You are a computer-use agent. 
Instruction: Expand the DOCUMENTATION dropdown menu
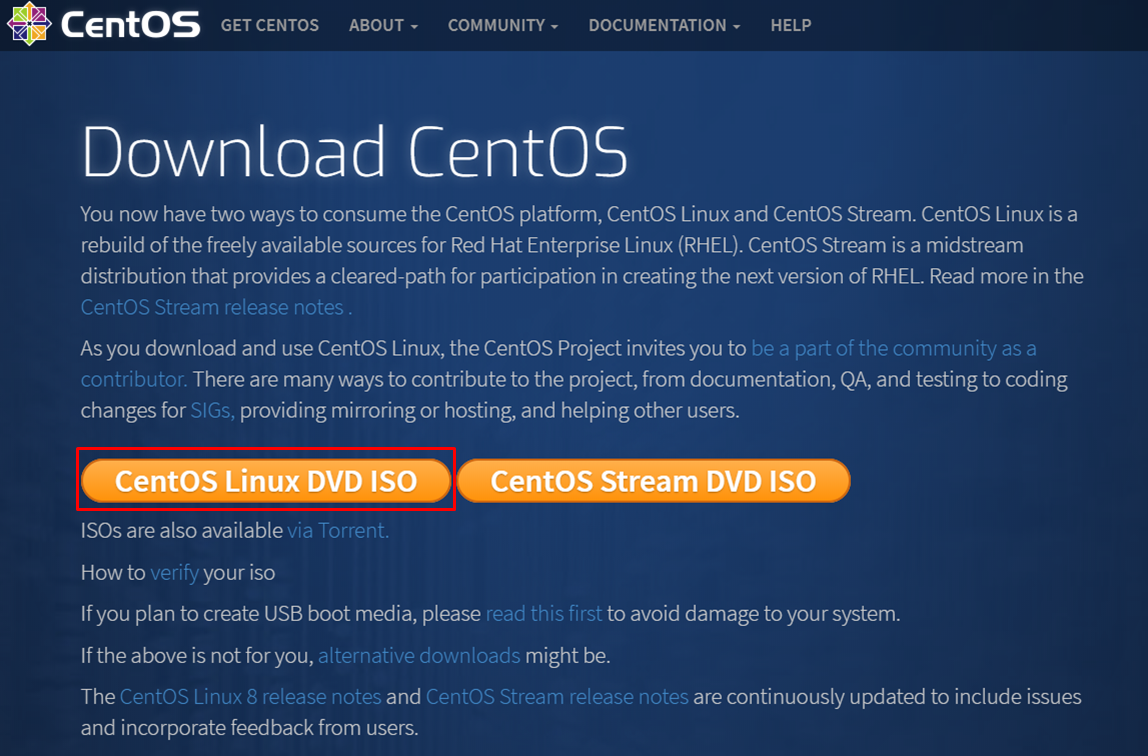coord(664,25)
